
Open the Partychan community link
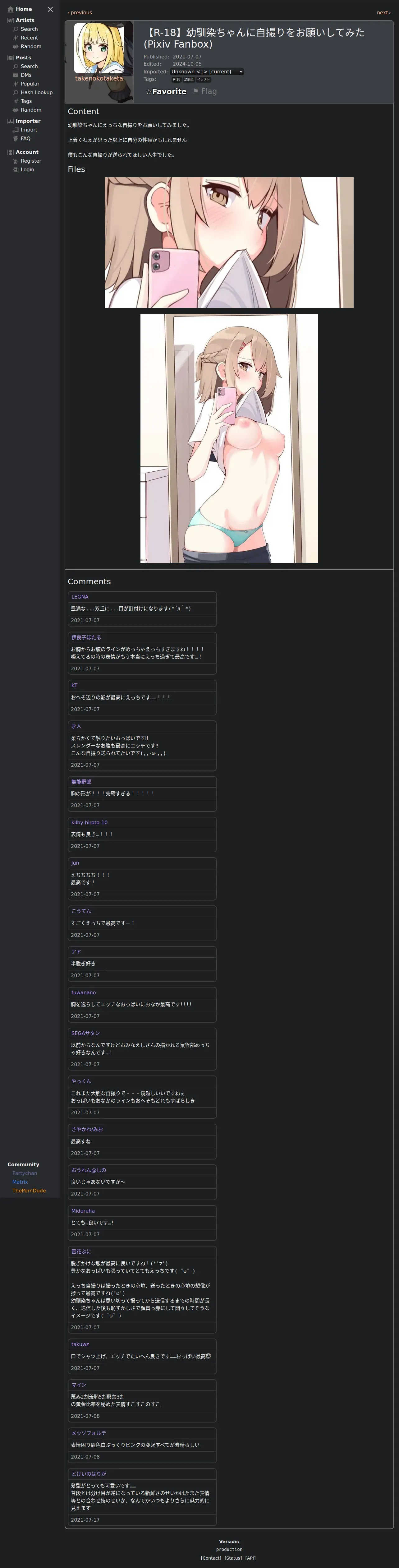(25, 1173)
